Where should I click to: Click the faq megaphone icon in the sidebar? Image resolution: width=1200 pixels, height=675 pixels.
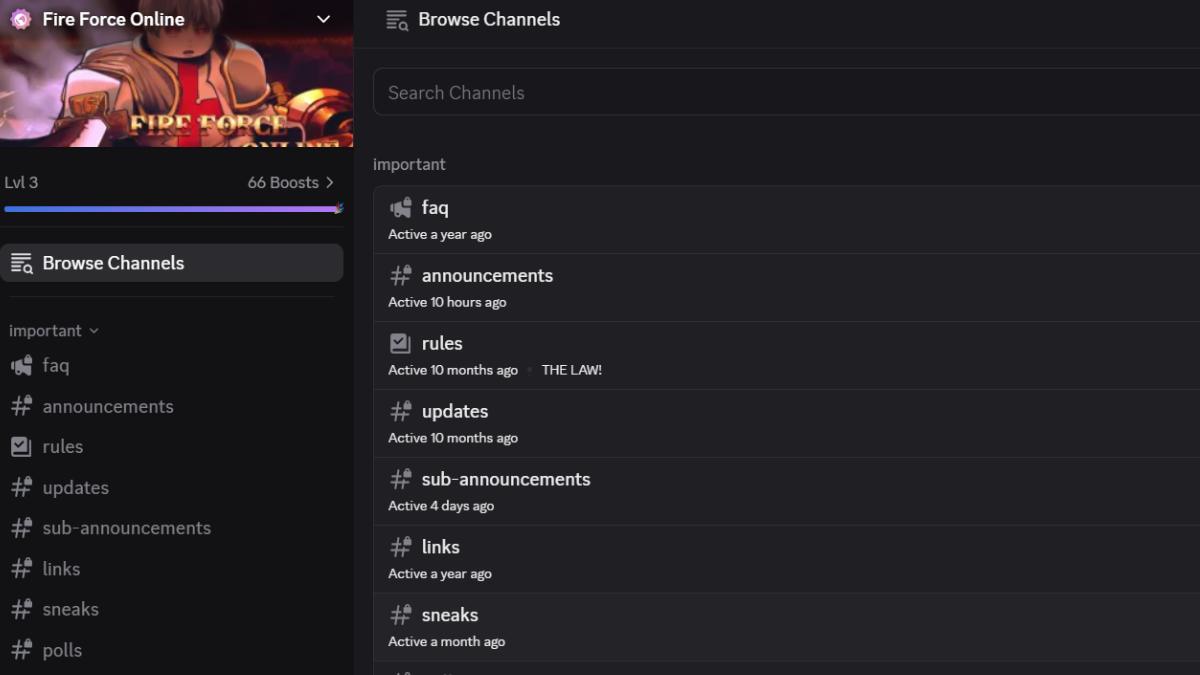click(20, 365)
